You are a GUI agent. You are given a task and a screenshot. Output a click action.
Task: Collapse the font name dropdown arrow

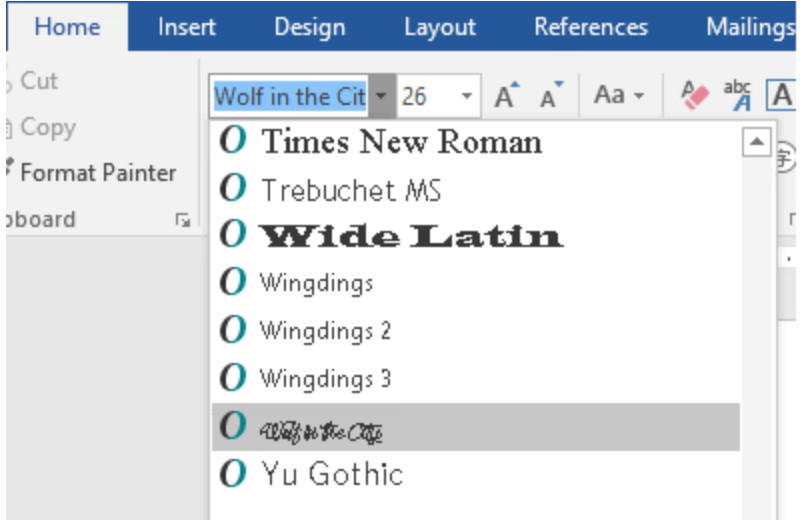[x=382, y=96]
